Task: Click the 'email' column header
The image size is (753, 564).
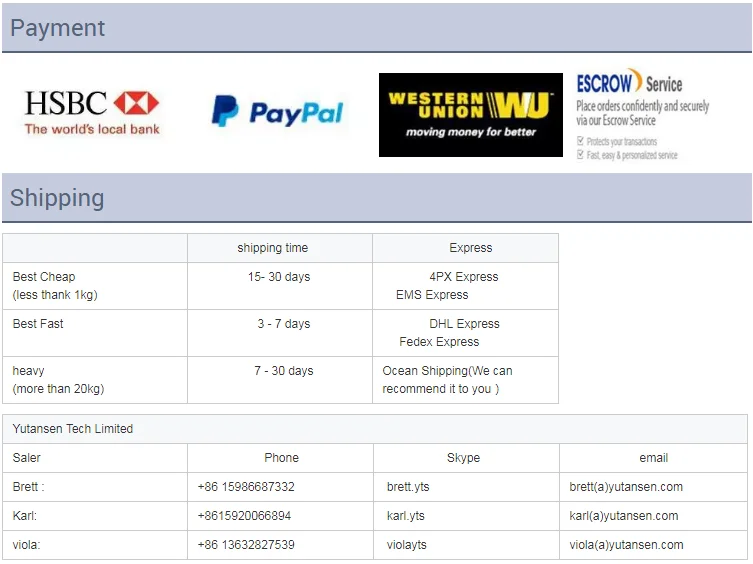Action: click(653, 458)
